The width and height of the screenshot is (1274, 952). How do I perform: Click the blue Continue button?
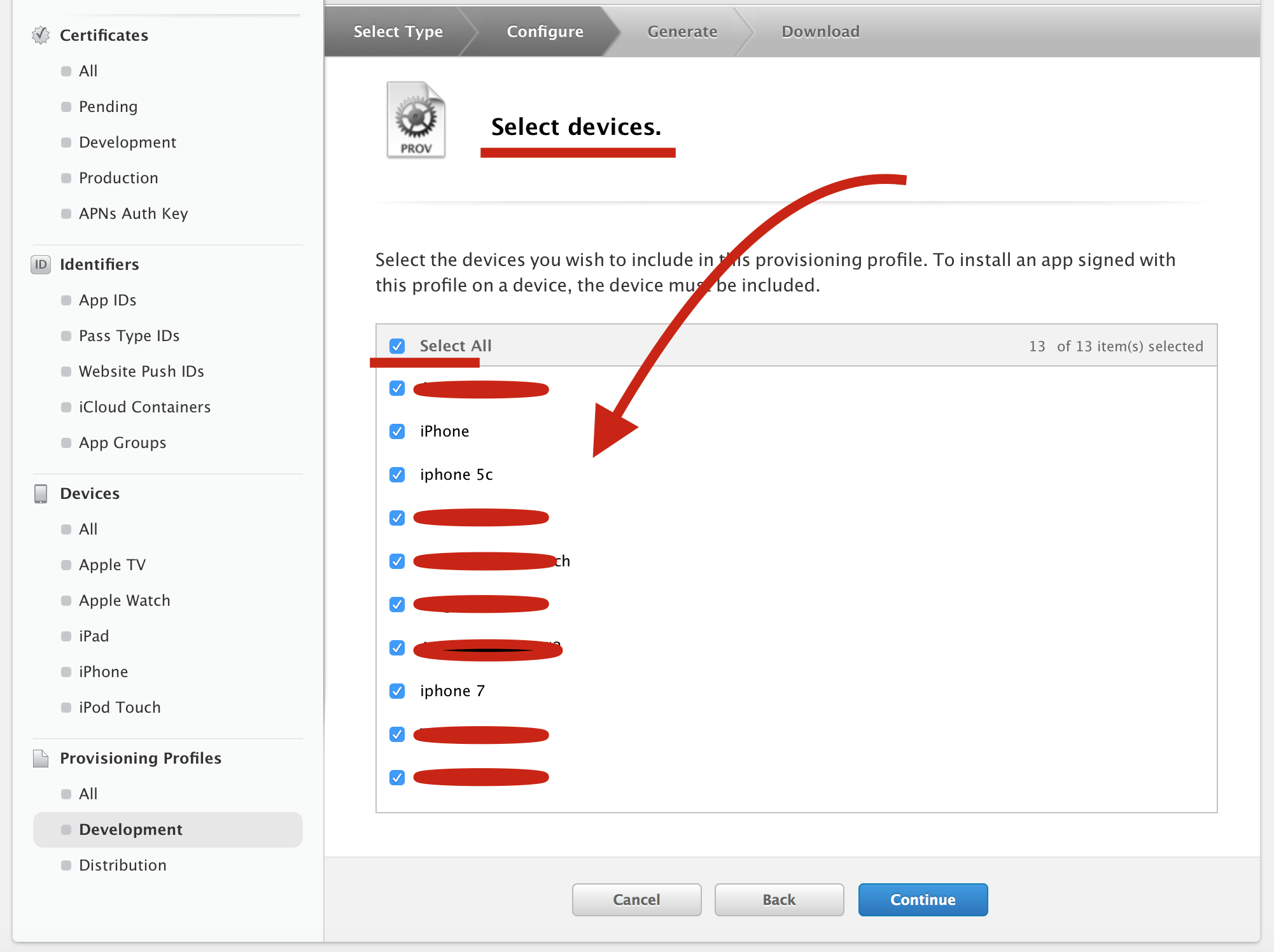click(923, 899)
